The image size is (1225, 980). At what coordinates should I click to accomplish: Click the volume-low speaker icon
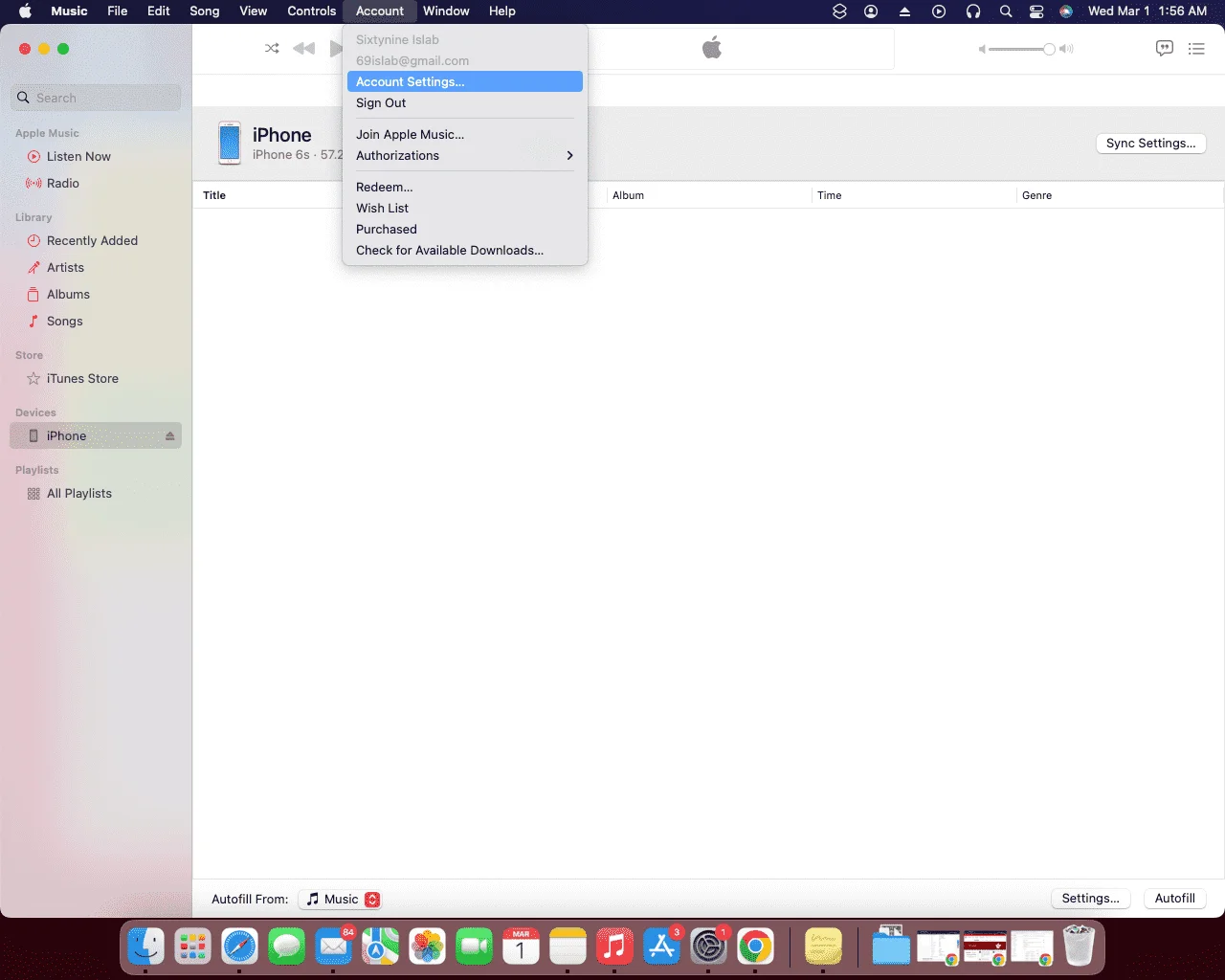pos(982,49)
